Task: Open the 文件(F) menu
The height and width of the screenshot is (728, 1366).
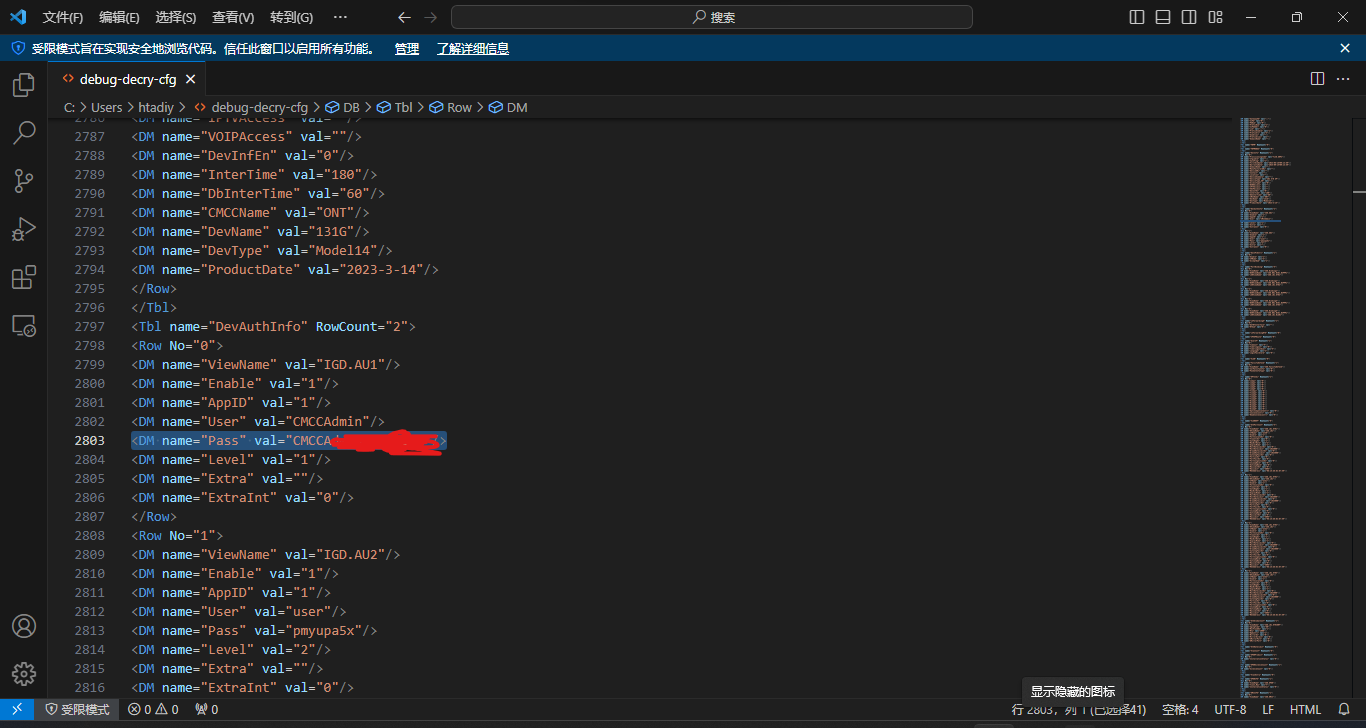Action: [x=63, y=17]
